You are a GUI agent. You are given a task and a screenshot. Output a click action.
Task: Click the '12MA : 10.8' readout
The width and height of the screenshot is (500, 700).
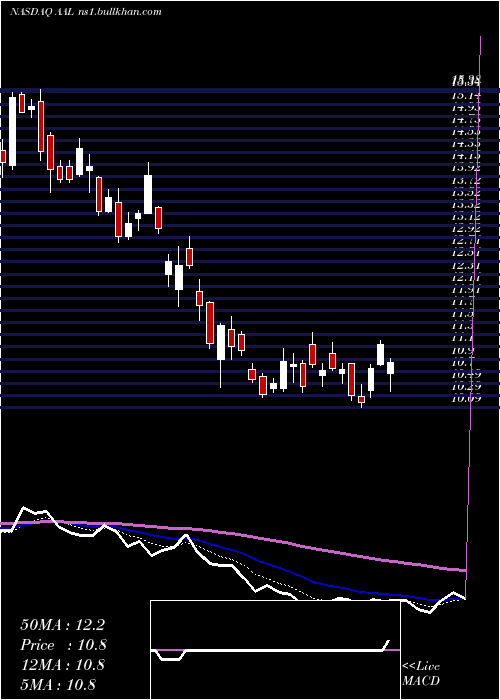[62, 665]
